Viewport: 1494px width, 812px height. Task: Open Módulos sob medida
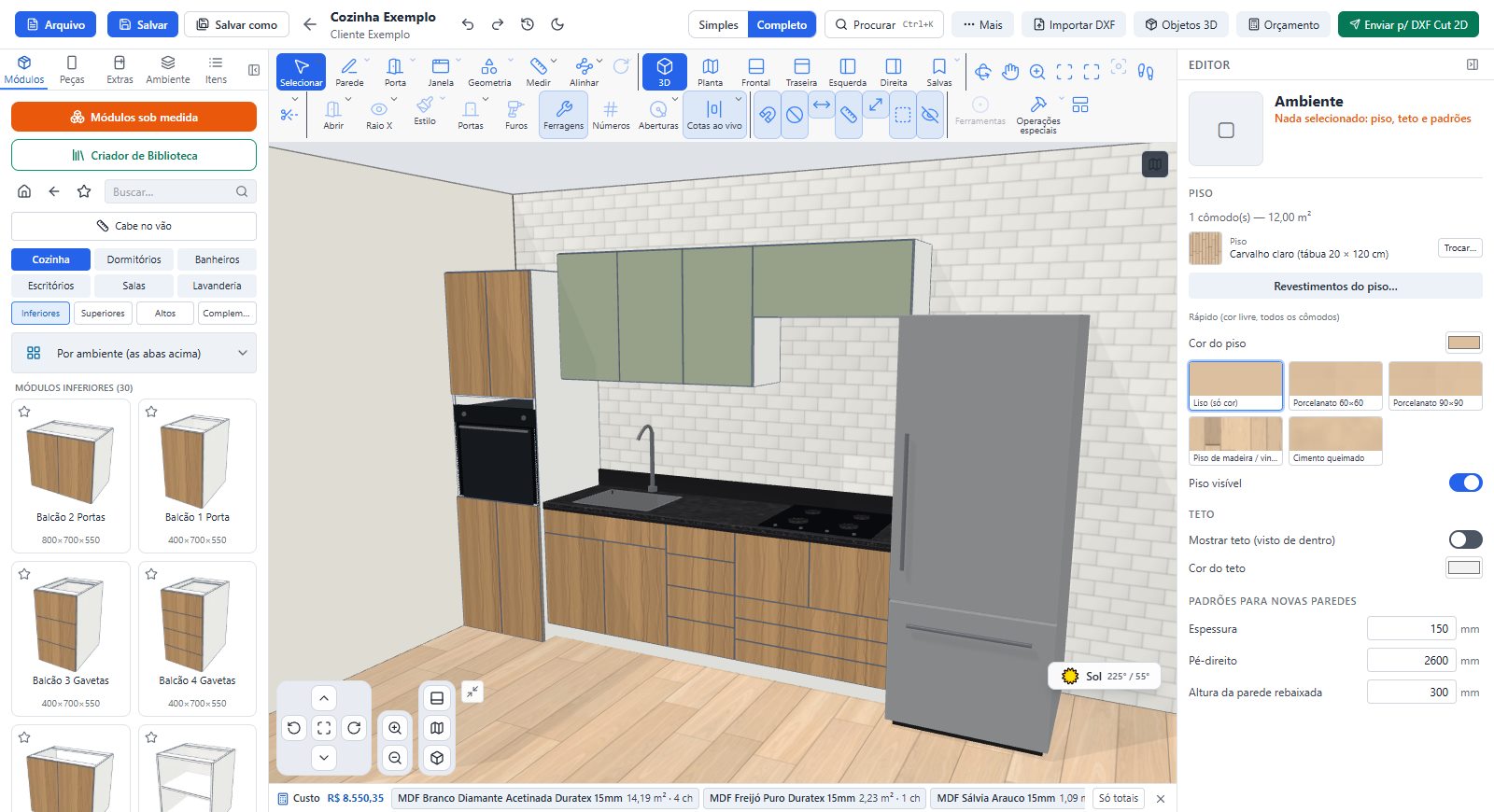coord(134,117)
